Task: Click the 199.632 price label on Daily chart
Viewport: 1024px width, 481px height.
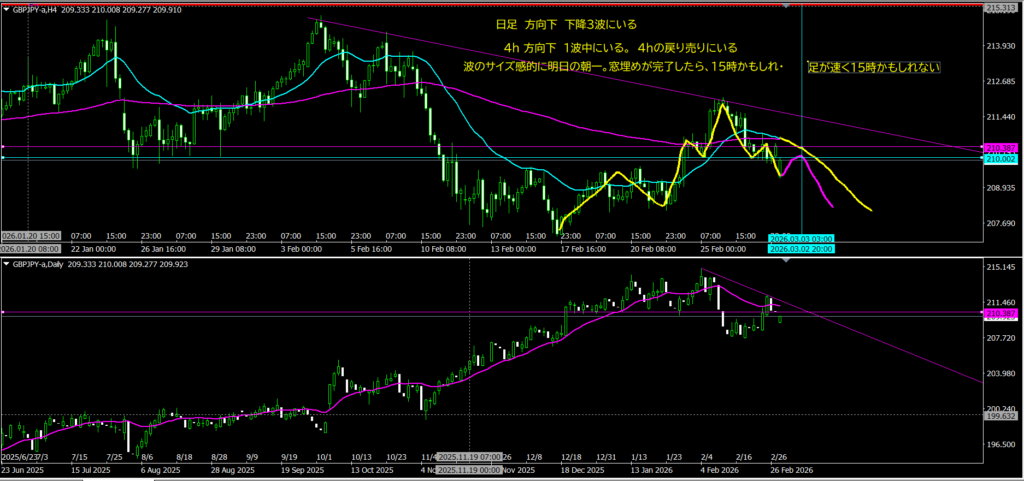Action: point(1001,417)
